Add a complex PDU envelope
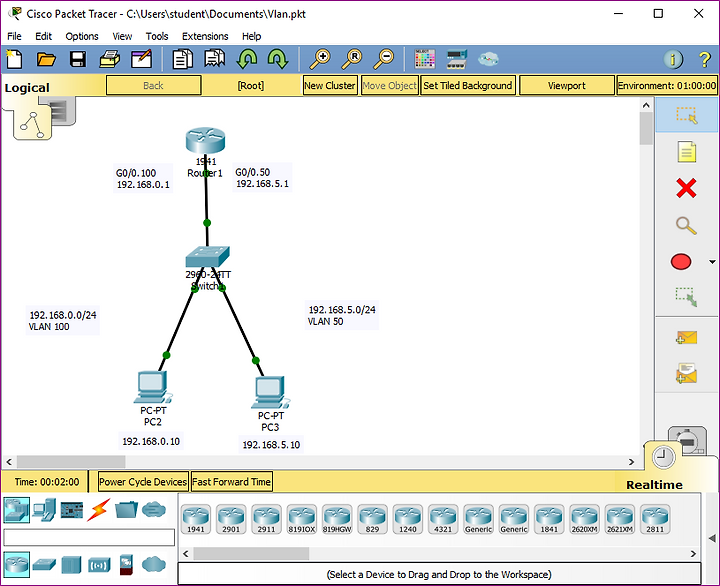The height and width of the screenshot is (586, 720). [x=686, y=373]
